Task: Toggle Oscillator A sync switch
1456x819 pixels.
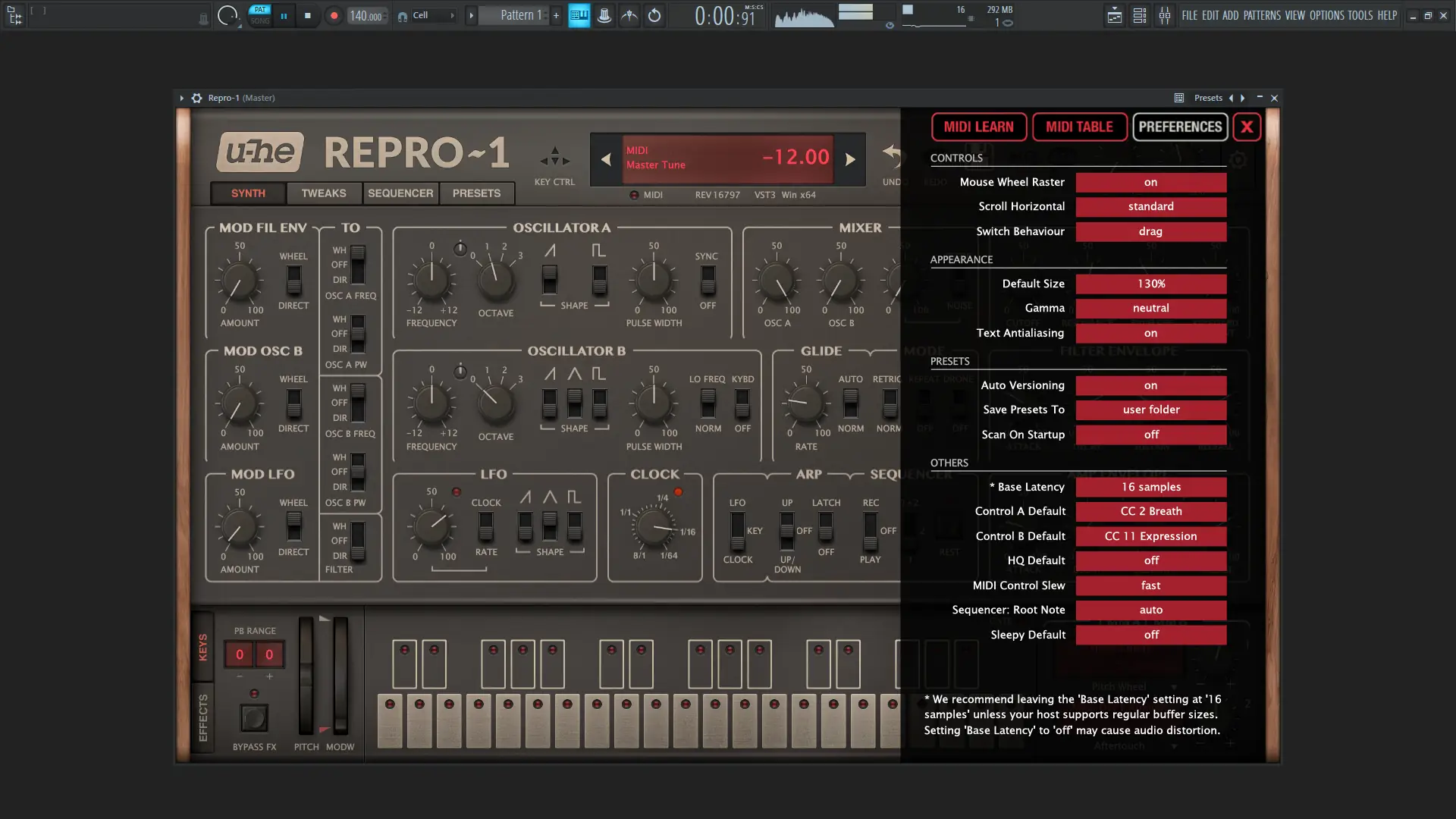Action: 708,281
